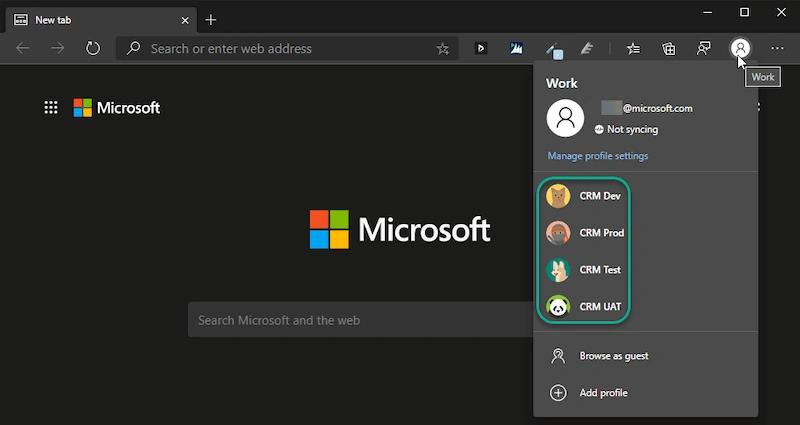Add this page to favorites star
The image size is (800, 425).
pos(442,49)
